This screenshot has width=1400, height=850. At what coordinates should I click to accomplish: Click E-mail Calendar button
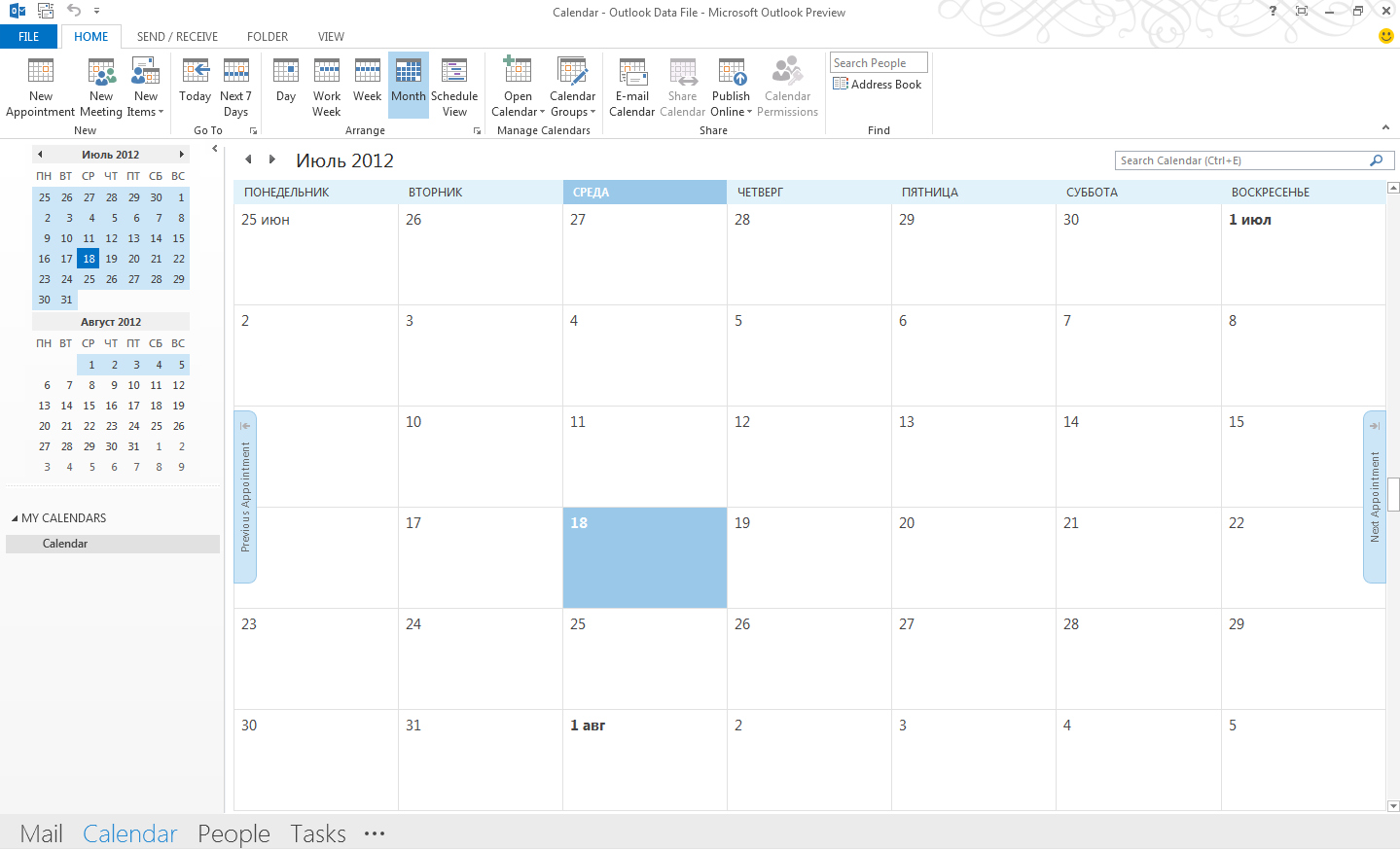(x=631, y=87)
